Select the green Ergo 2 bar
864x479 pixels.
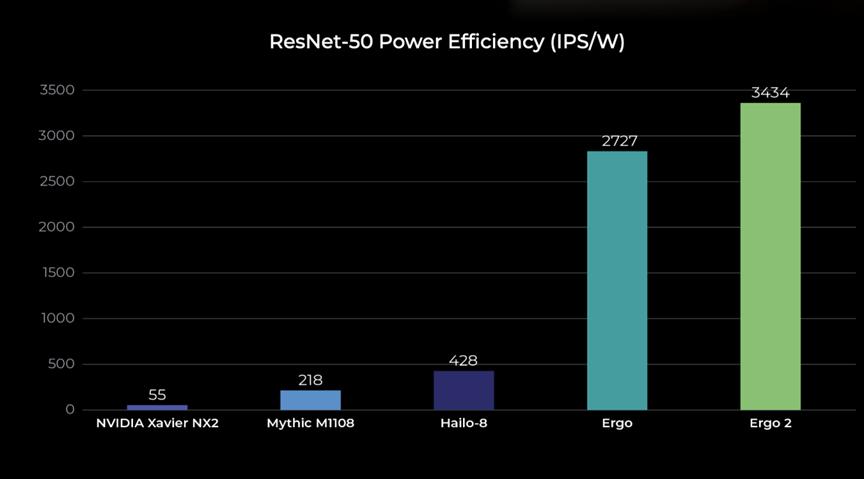coord(770,256)
